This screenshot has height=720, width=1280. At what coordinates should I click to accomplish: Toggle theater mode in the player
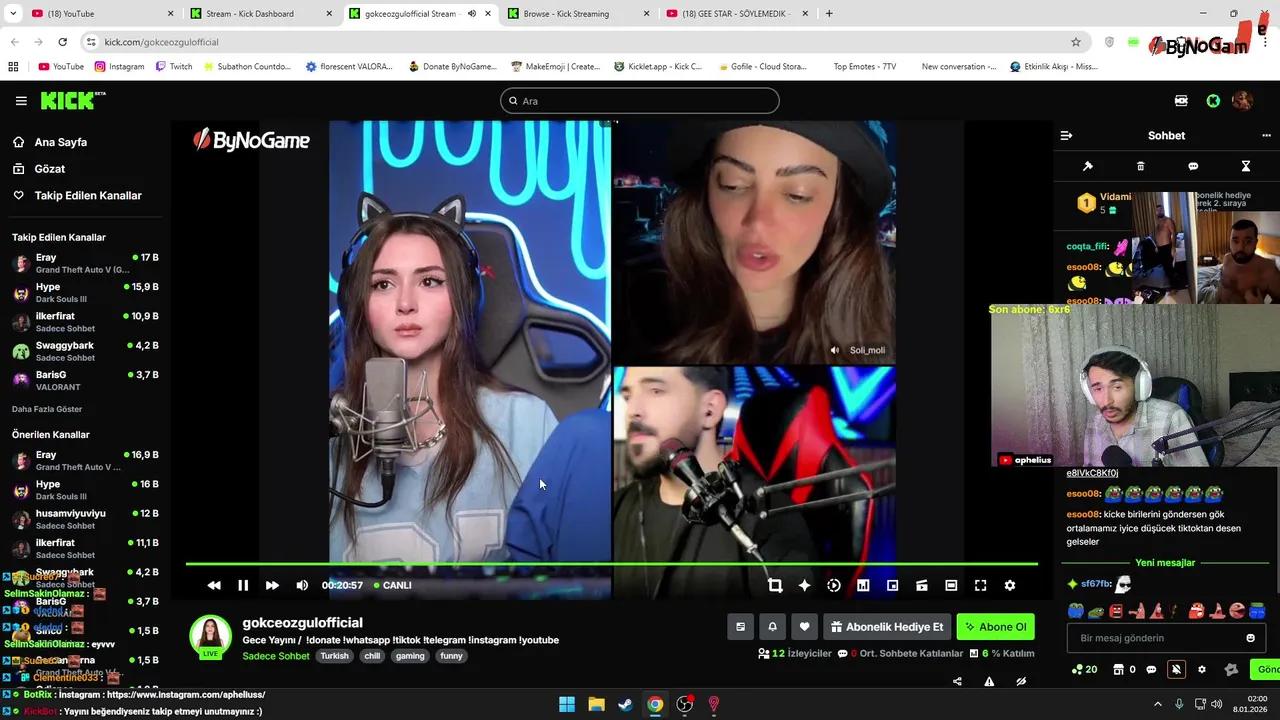(951, 585)
